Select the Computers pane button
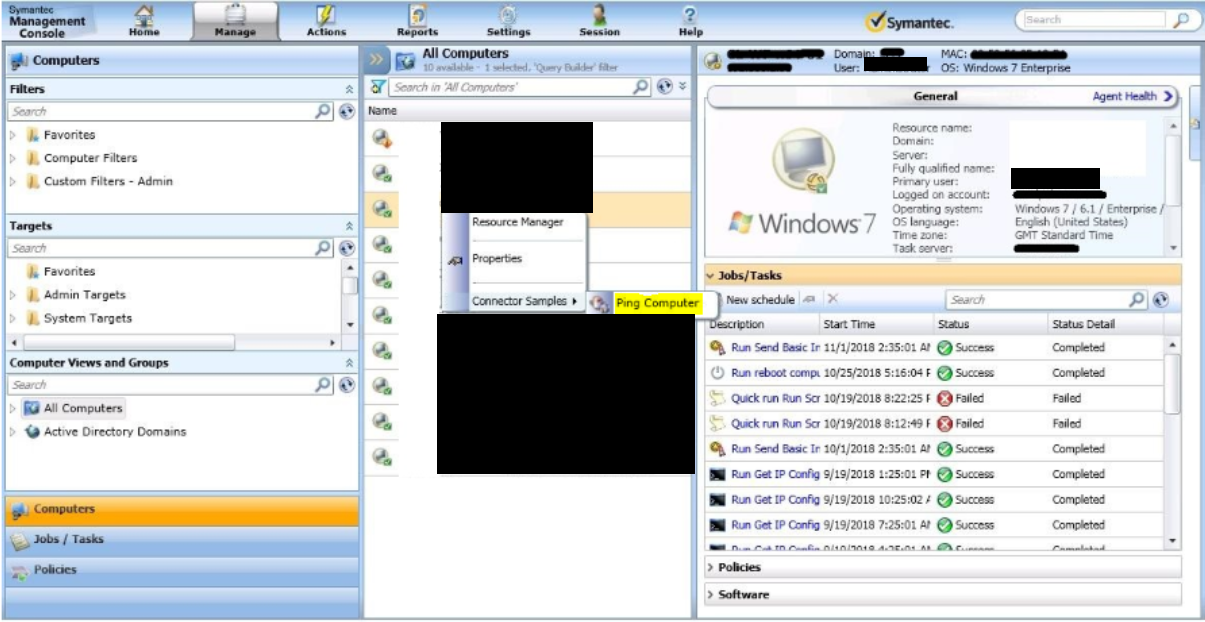 181,510
